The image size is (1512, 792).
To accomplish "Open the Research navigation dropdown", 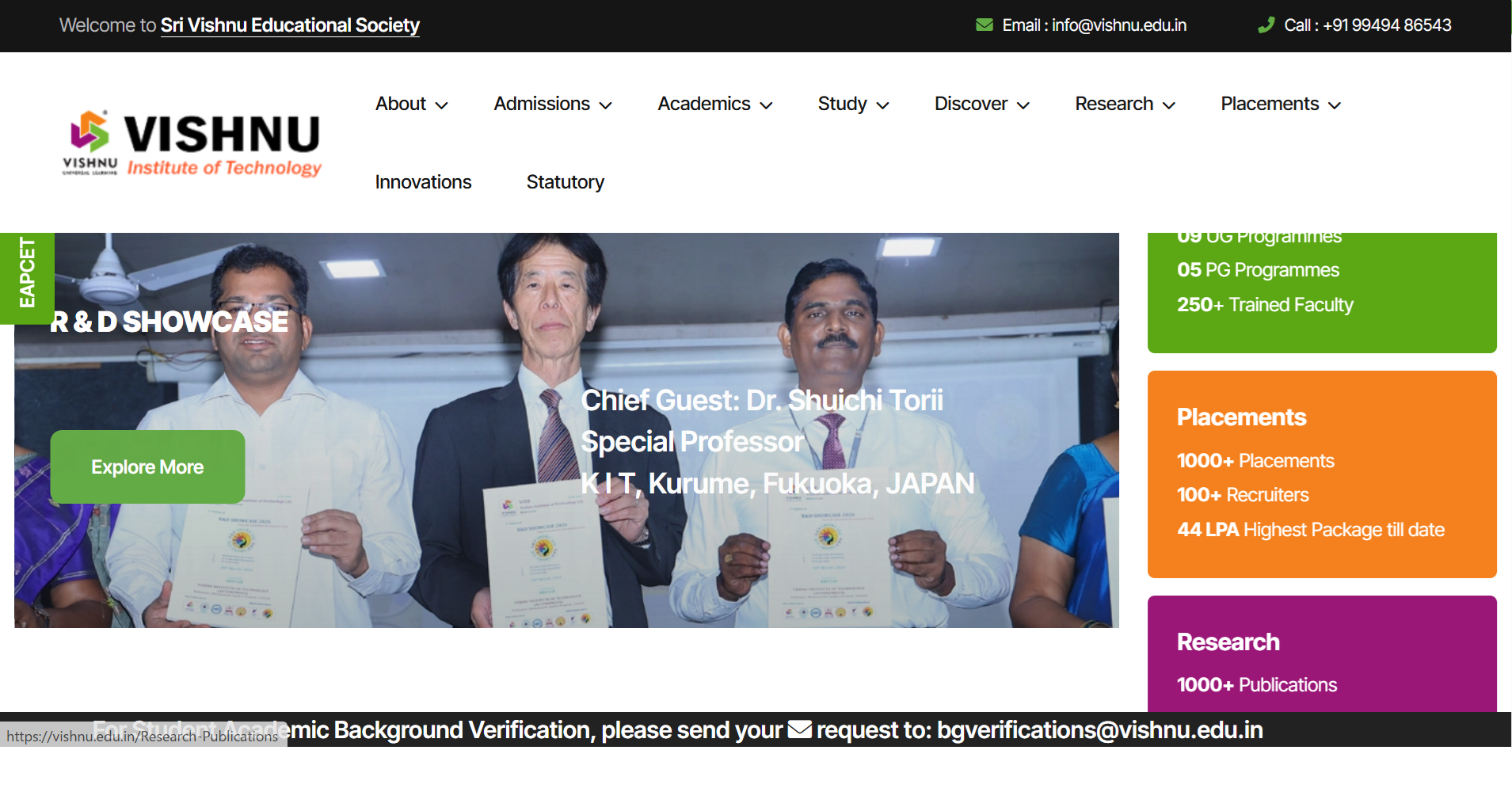I will tap(1124, 105).
